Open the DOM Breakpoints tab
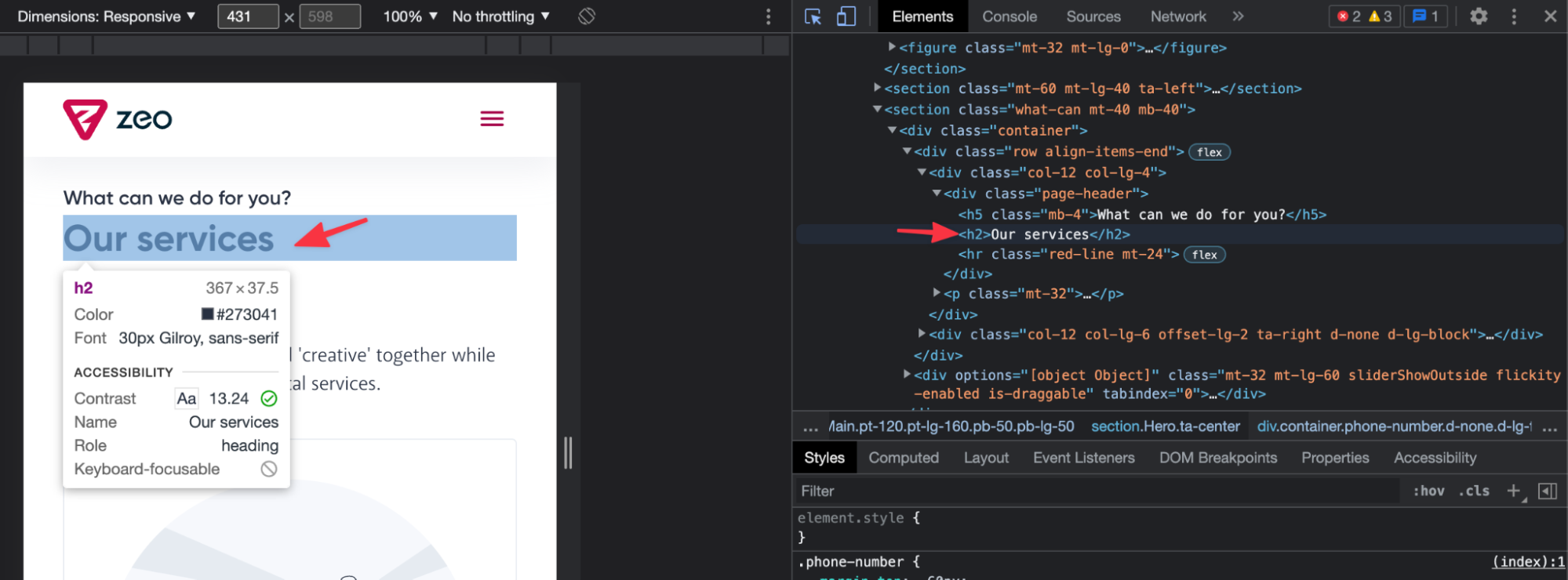Screen dimensions: 1568x580 coord(1218,458)
